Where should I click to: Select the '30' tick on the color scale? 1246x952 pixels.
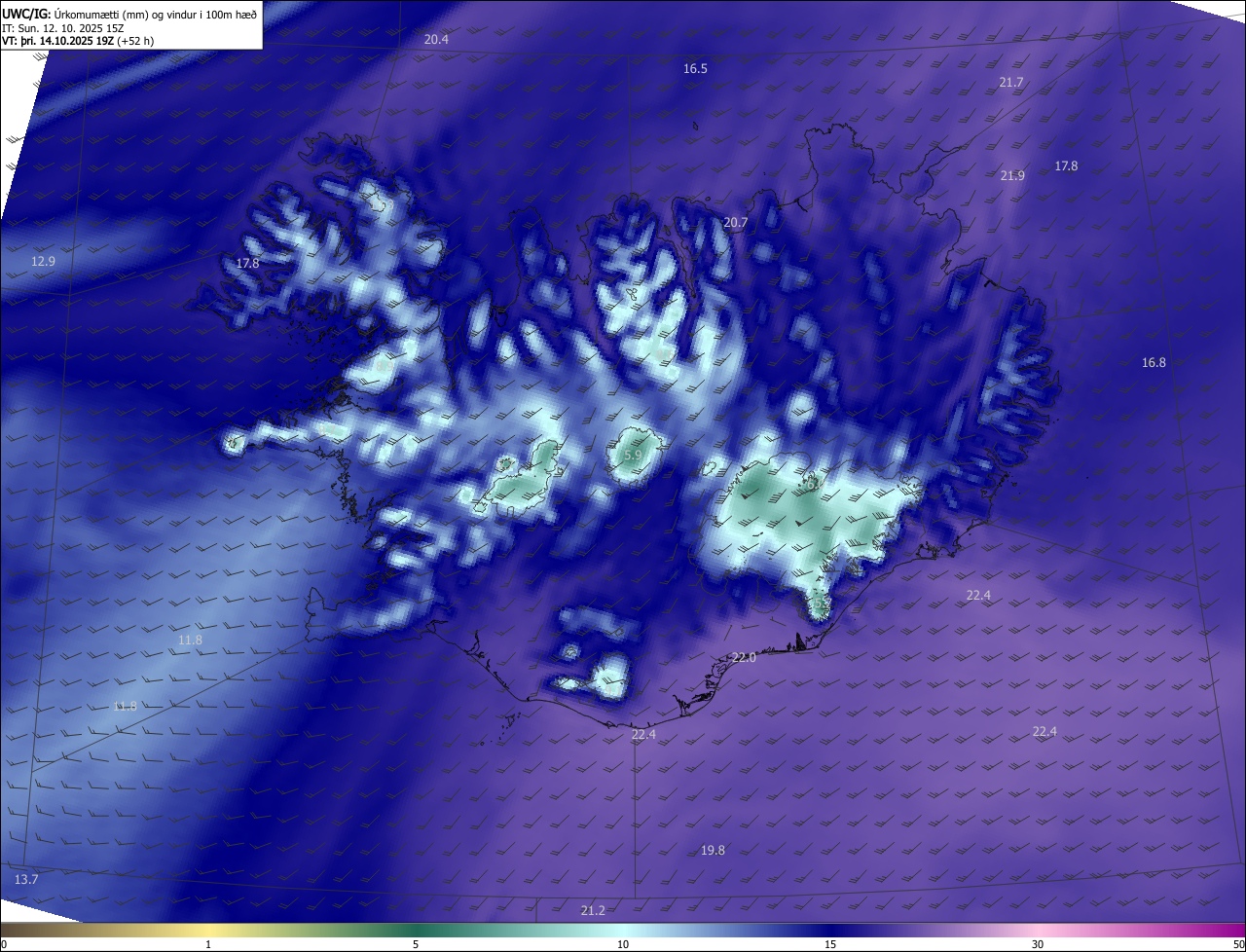tap(1038, 944)
